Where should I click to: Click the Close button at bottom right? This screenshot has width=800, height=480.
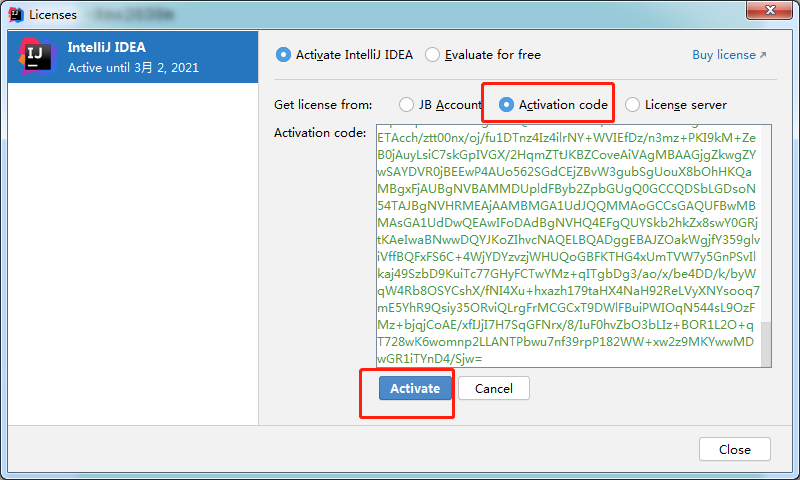[734, 449]
